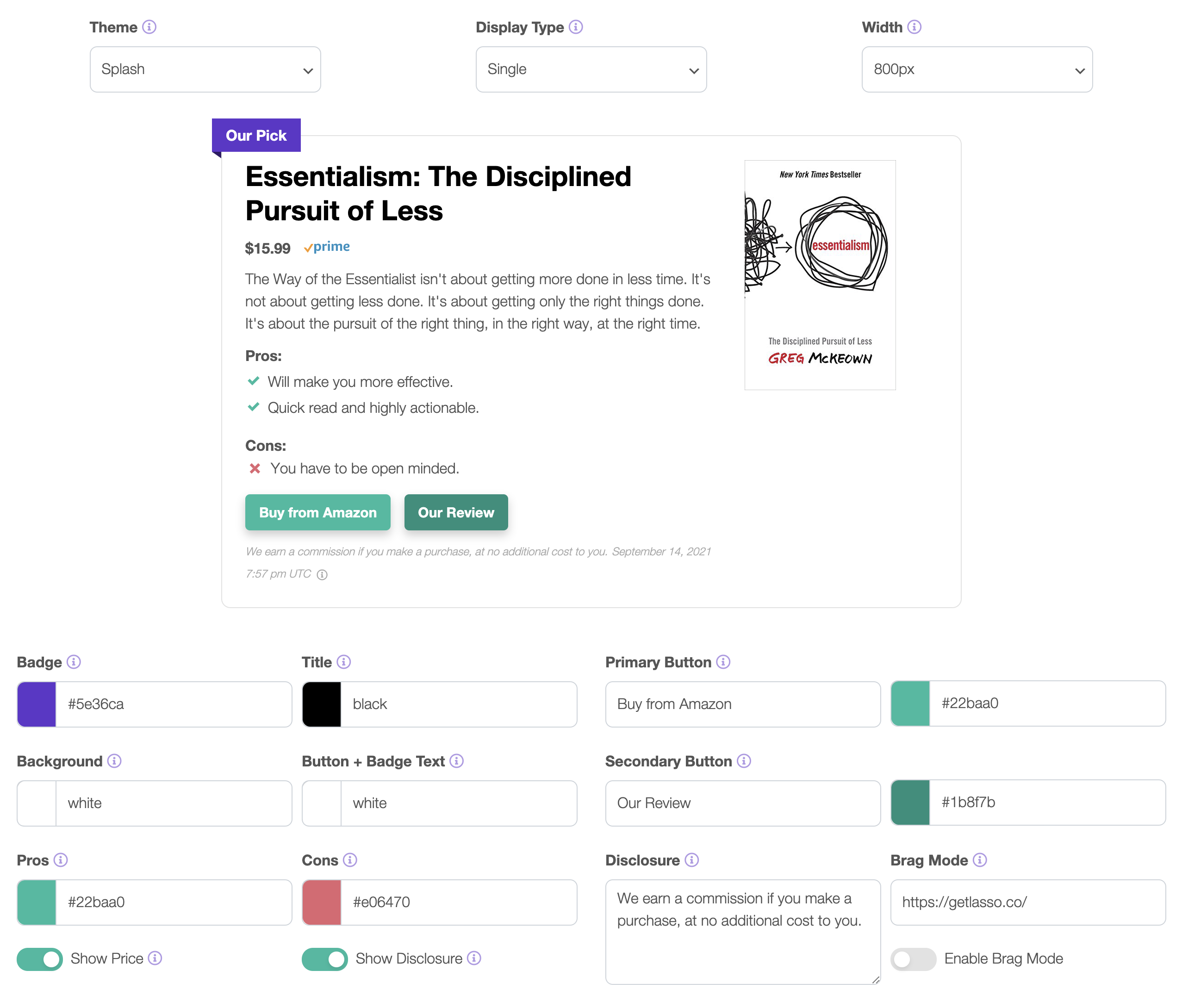Viewport: 1182px width, 1008px height.
Task: Click the info icon after Show Disclosure
Action: coord(473,958)
